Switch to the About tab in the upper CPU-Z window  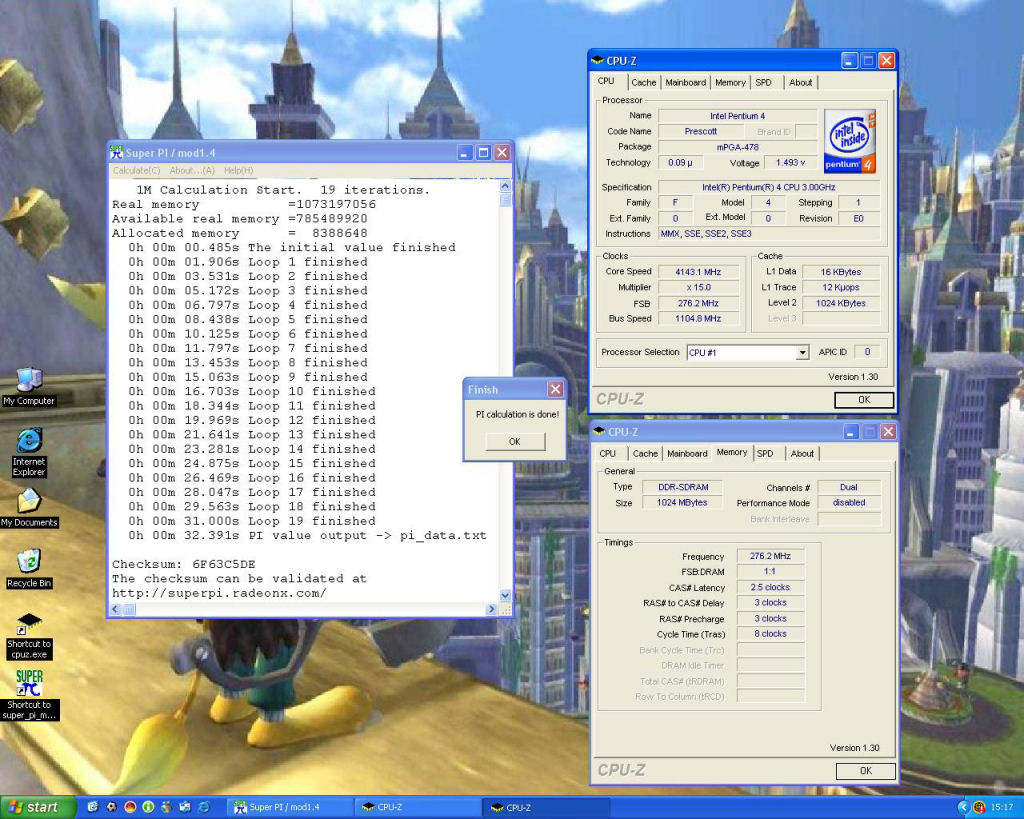coord(801,82)
